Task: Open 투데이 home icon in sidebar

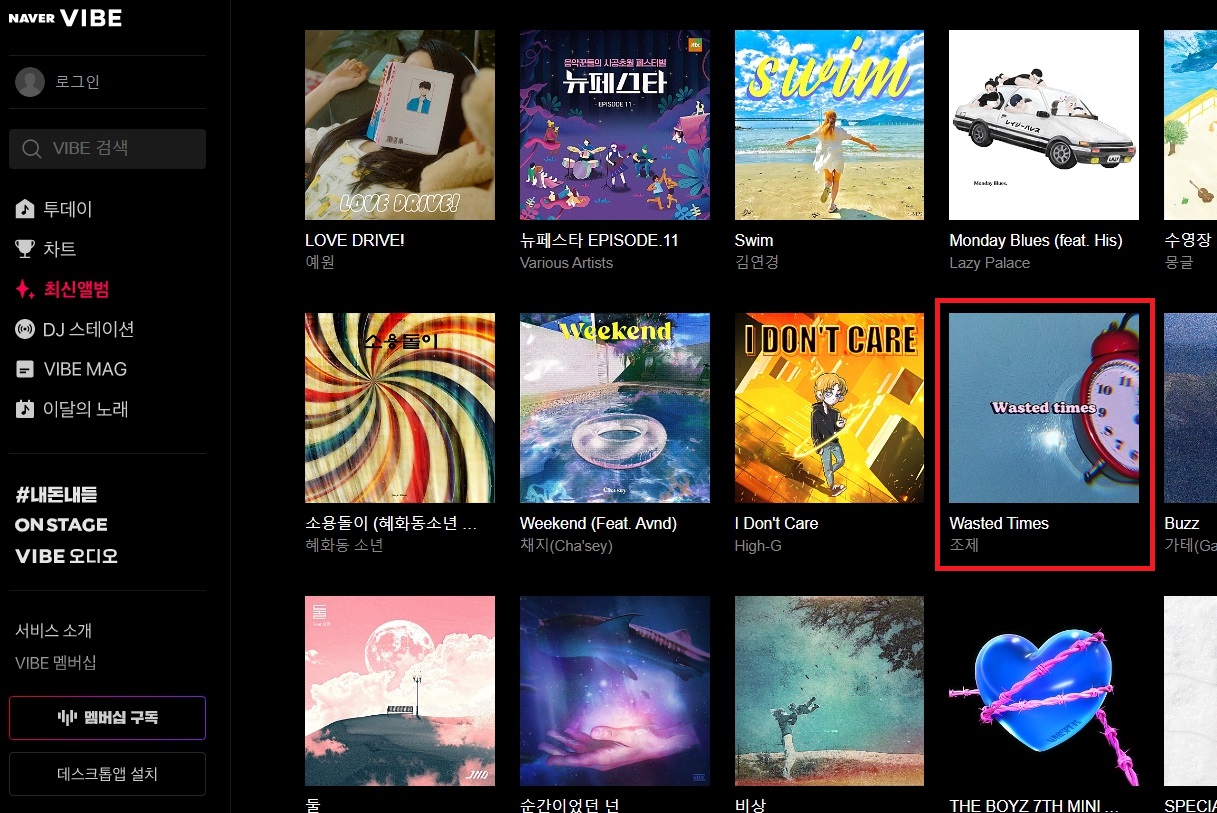Action: click(25, 210)
